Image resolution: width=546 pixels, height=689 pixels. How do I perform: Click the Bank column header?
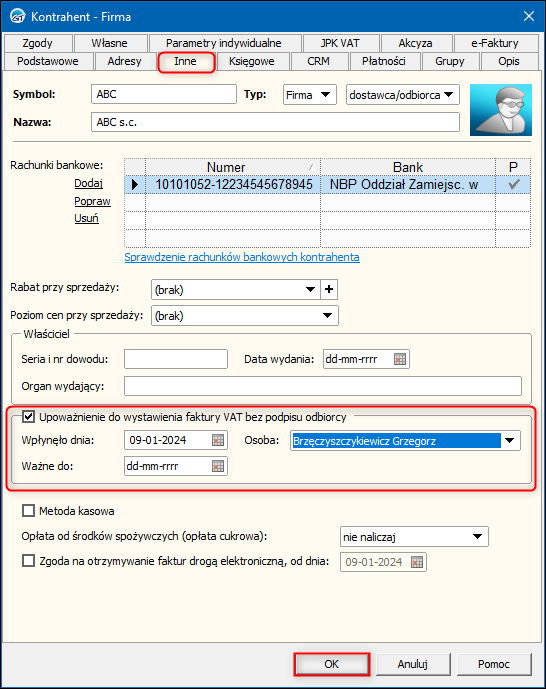click(x=408, y=167)
